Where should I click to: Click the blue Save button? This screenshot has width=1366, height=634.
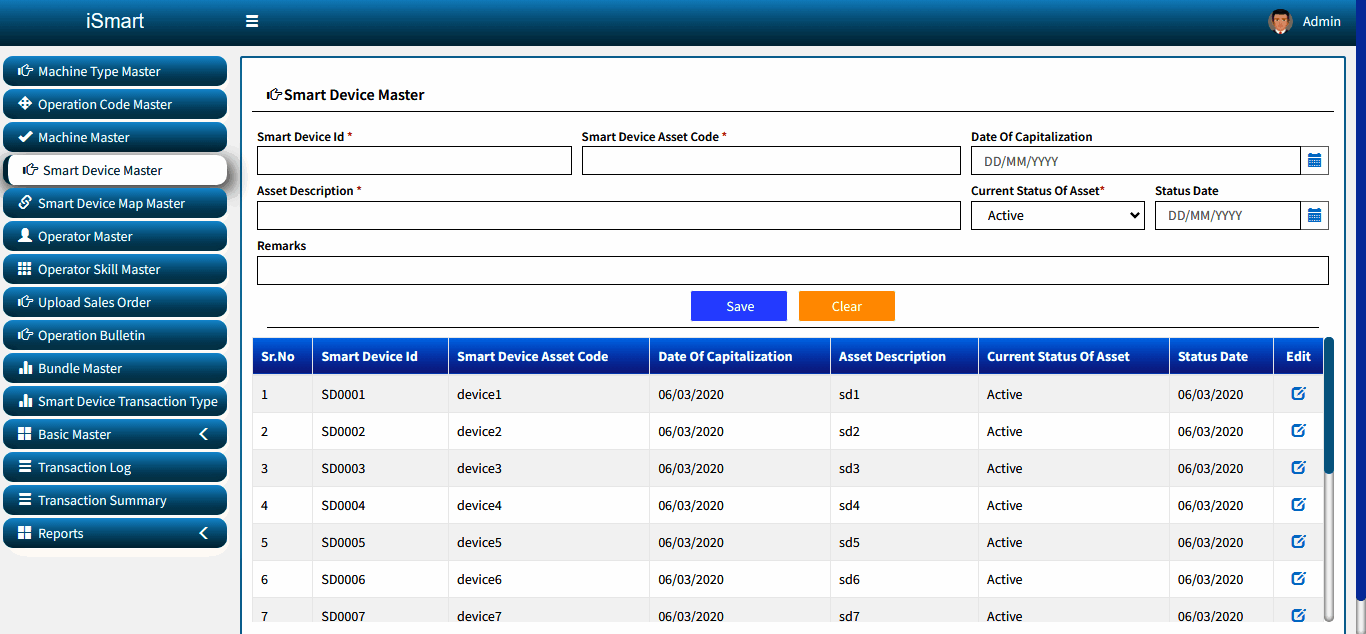739,306
